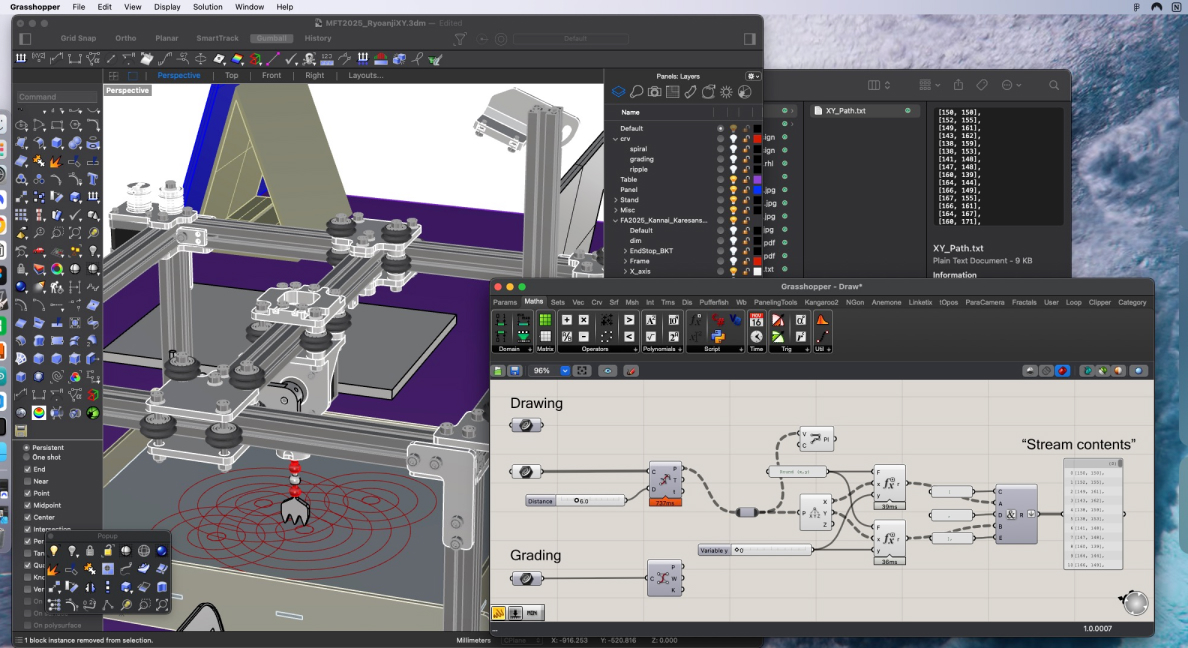Hide the Table layer using its lightbulb

click(733, 180)
